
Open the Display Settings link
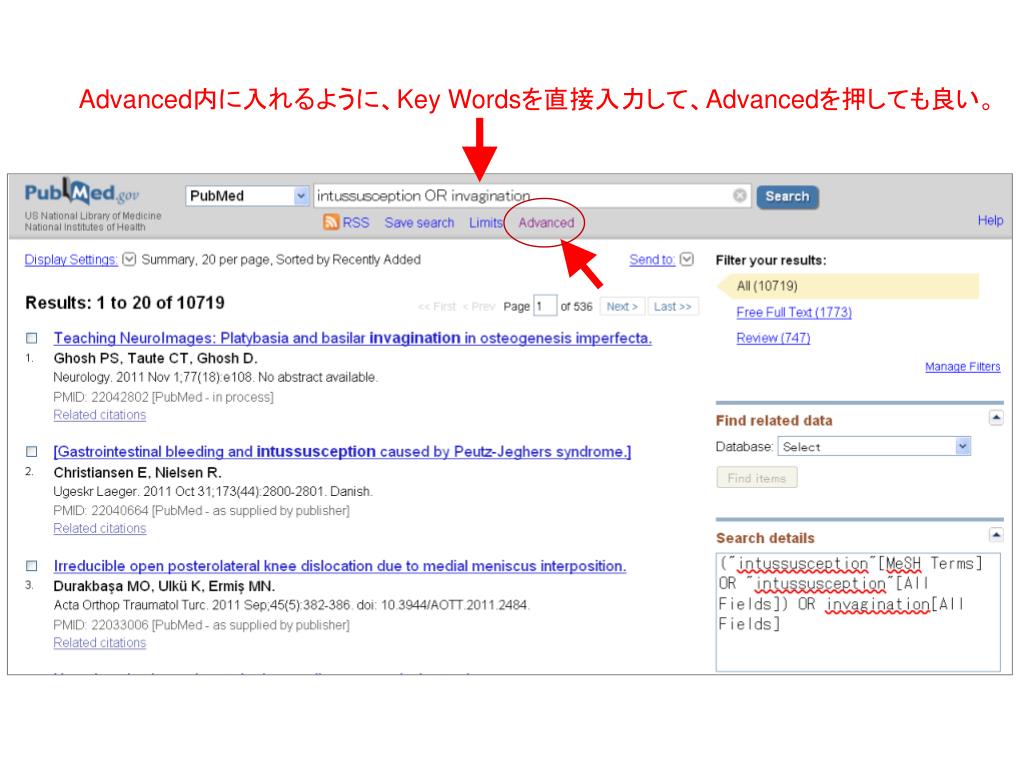click(x=71, y=260)
